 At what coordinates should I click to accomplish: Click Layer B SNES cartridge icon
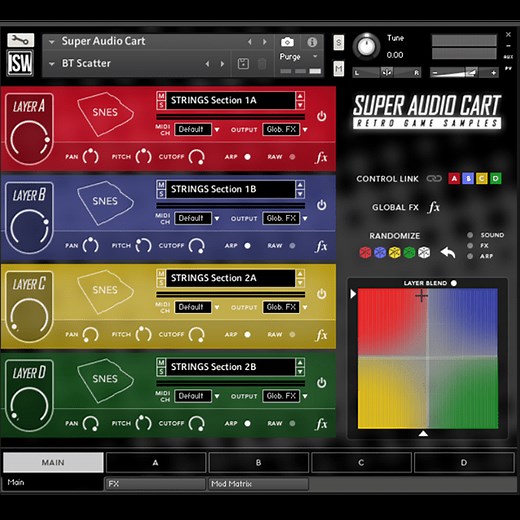105,203
